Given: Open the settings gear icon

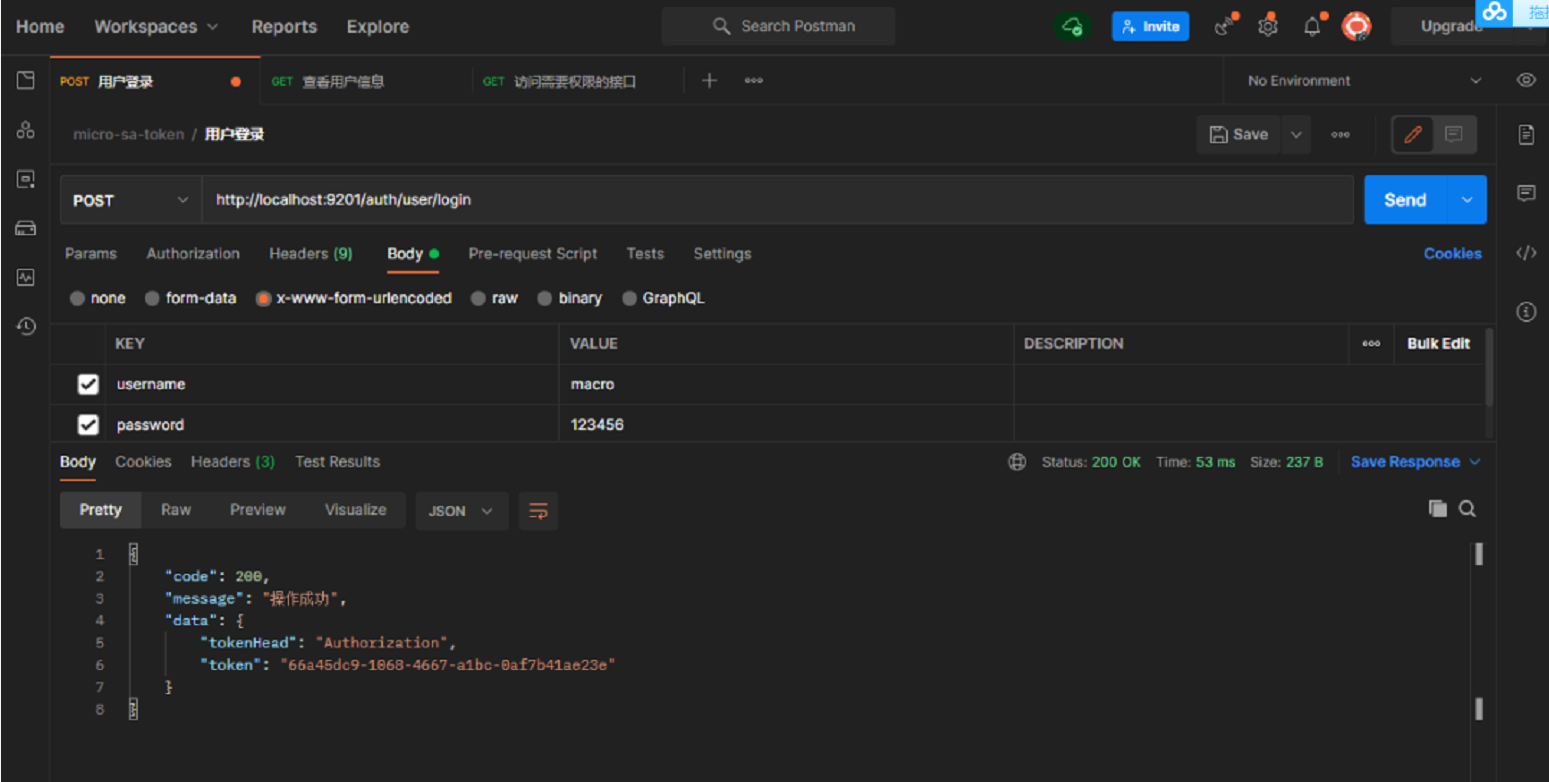Looking at the screenshot, I should click(x=1268, y=27).
